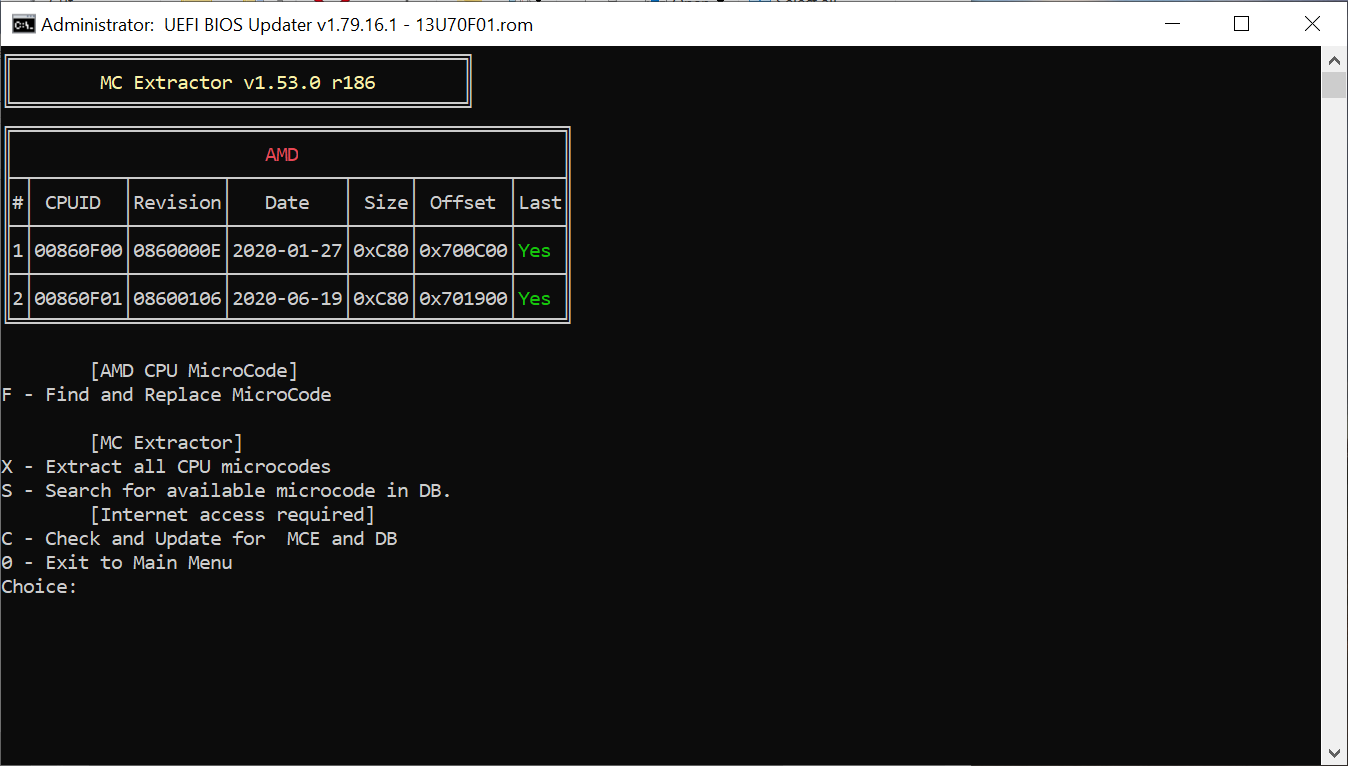The height and width of the screenshot is (766, 1348).
Task: Click the red AMD table heading
Action: (282, 155)
